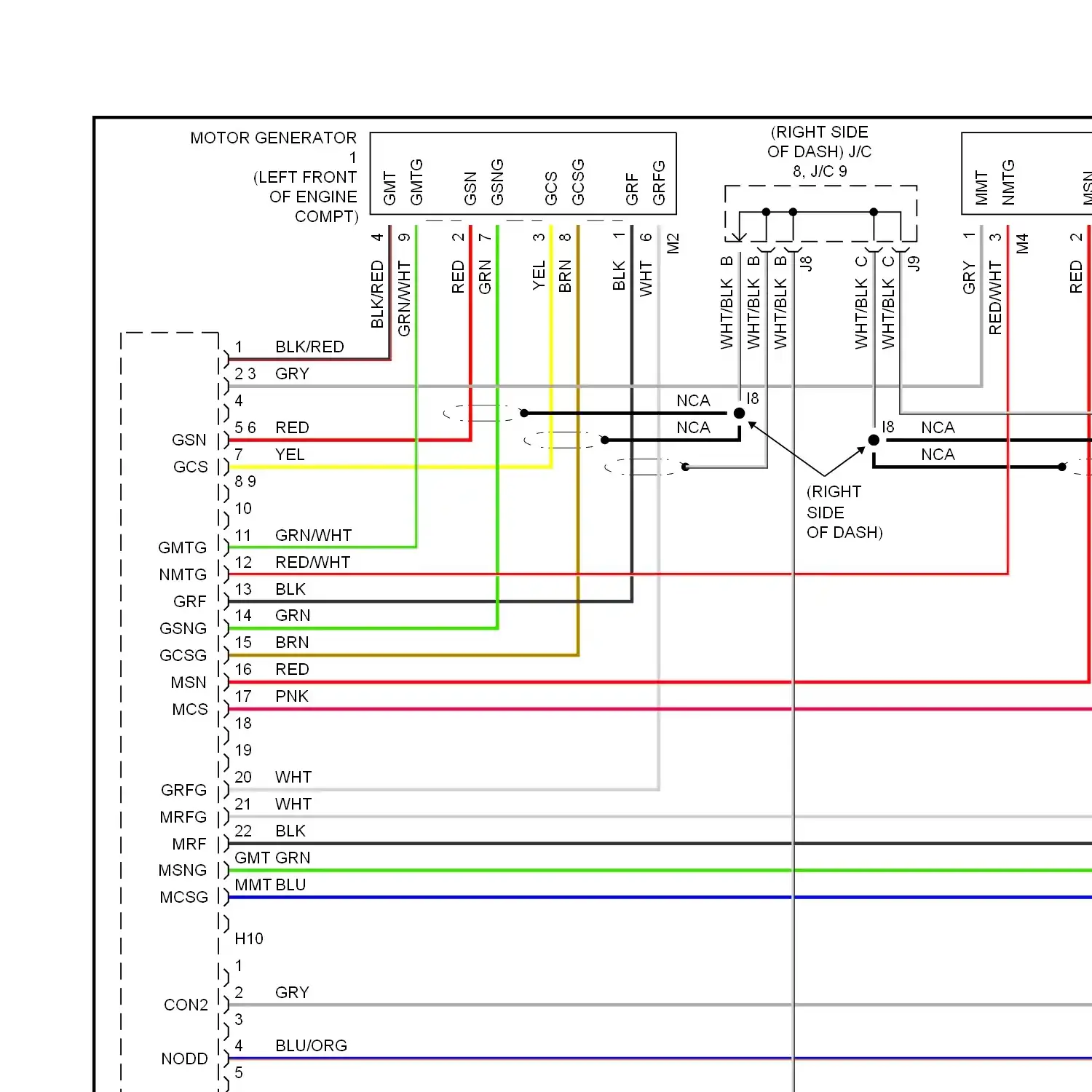This screenshot has height=1092, width=1092.
Task: Click horizontal RED/WHT label on pin 12 row
Action: (x=312, y=562)
